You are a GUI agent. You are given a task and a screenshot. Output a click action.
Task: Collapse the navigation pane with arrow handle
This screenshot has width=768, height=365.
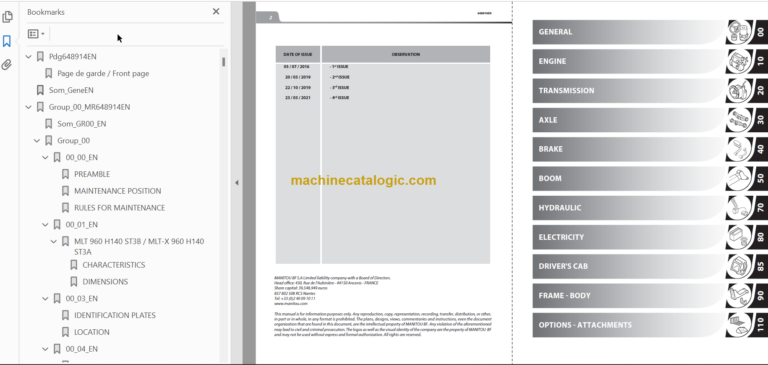coord(237,183)
